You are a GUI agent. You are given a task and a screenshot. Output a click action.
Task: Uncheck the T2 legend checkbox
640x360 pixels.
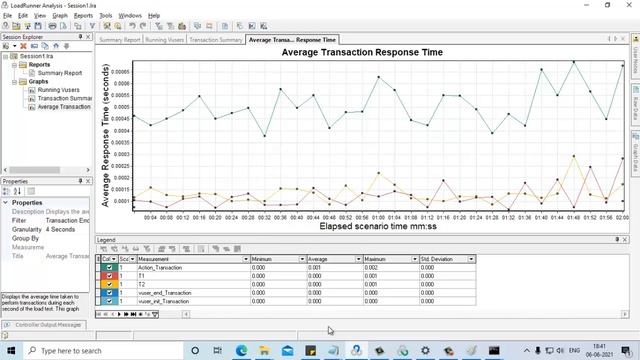tap(109, 284)
